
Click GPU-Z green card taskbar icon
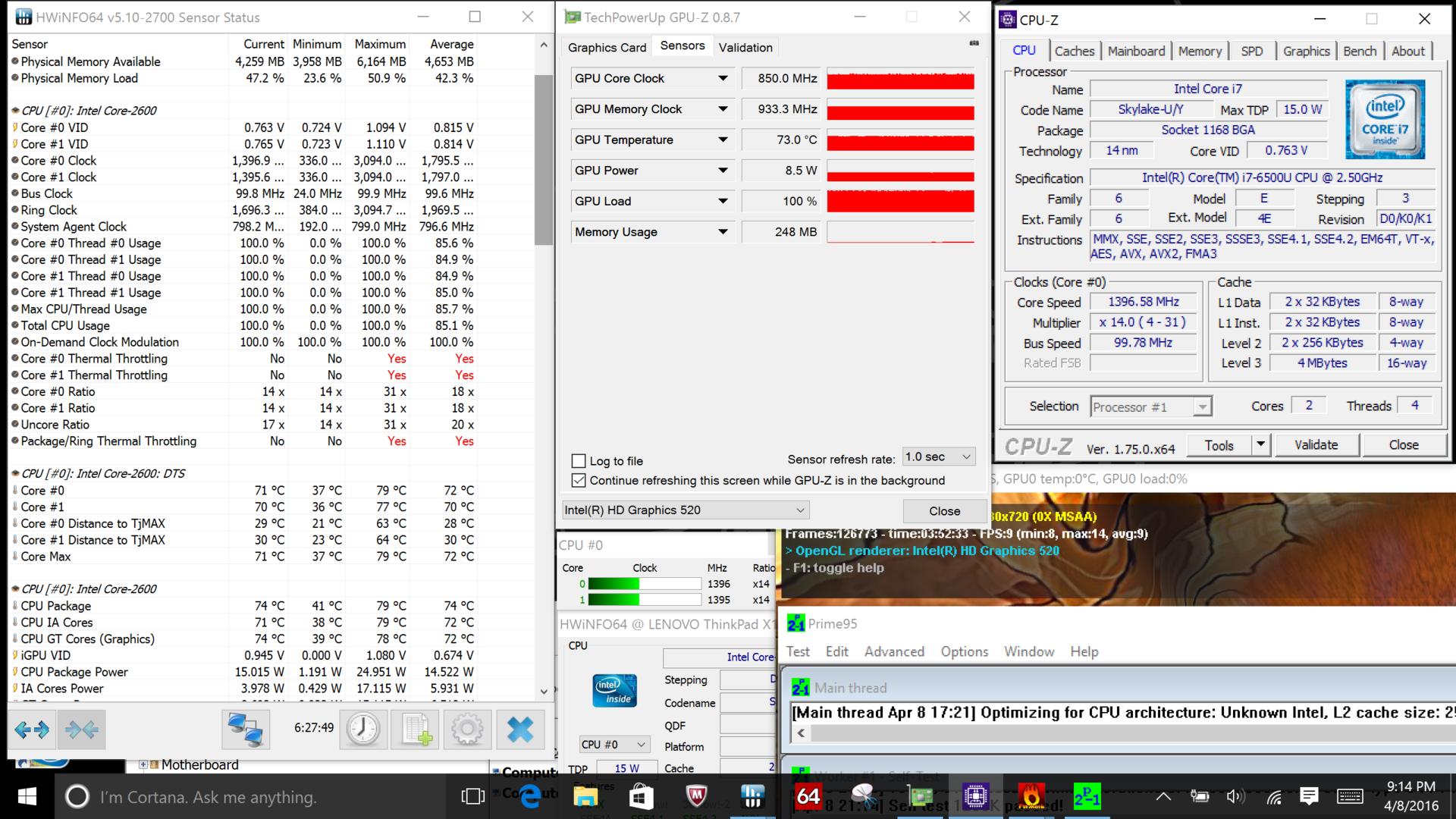coord(921,796)
